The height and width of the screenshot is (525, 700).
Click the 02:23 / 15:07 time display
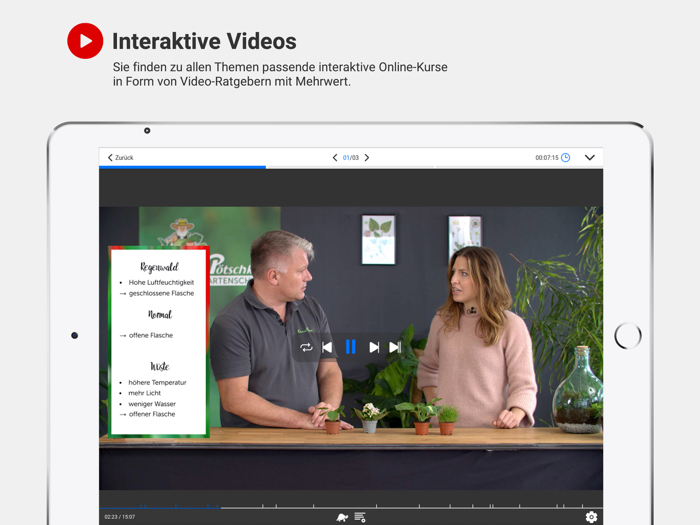coord(120,517)
